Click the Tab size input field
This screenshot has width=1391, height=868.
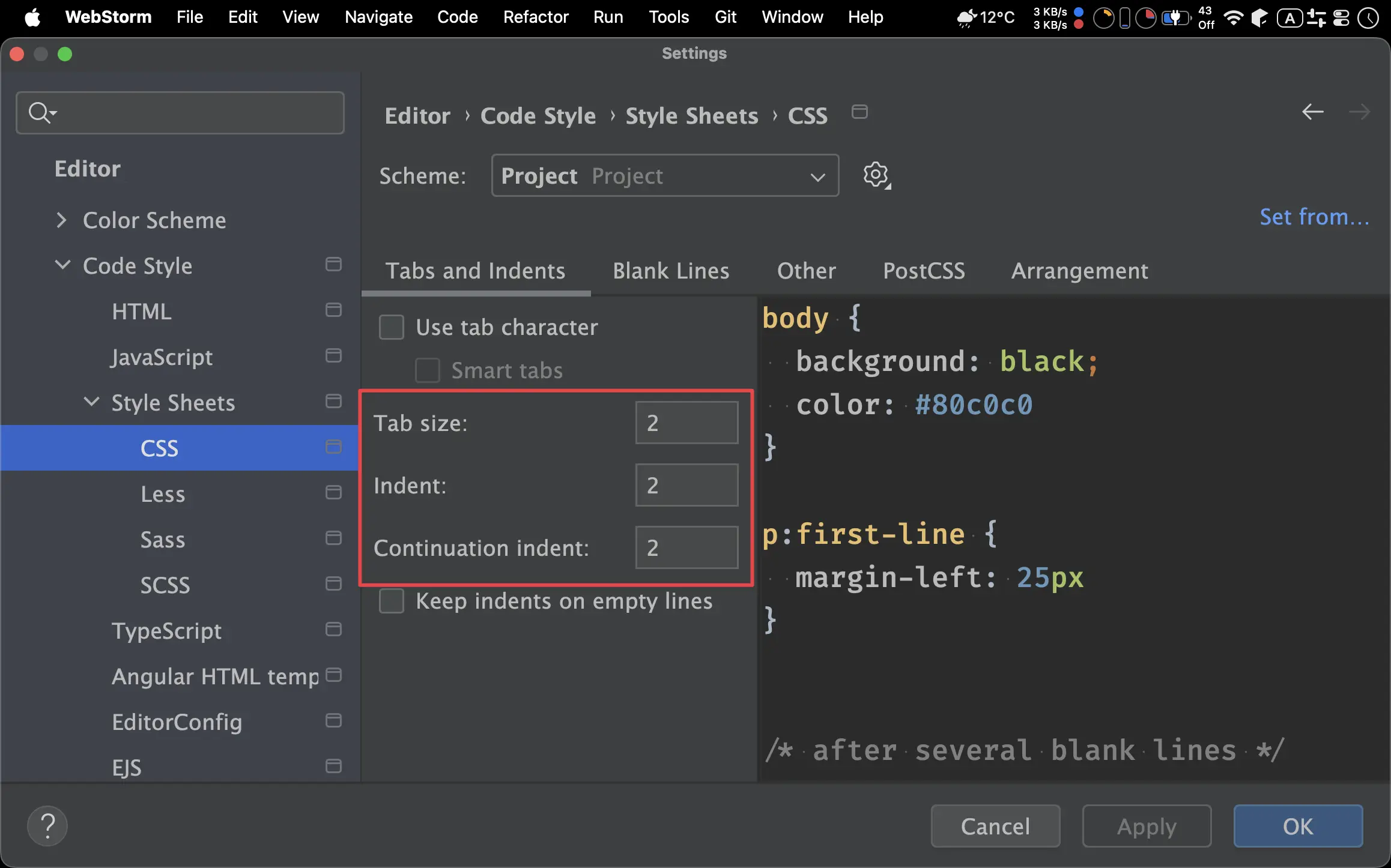(686, 423)
